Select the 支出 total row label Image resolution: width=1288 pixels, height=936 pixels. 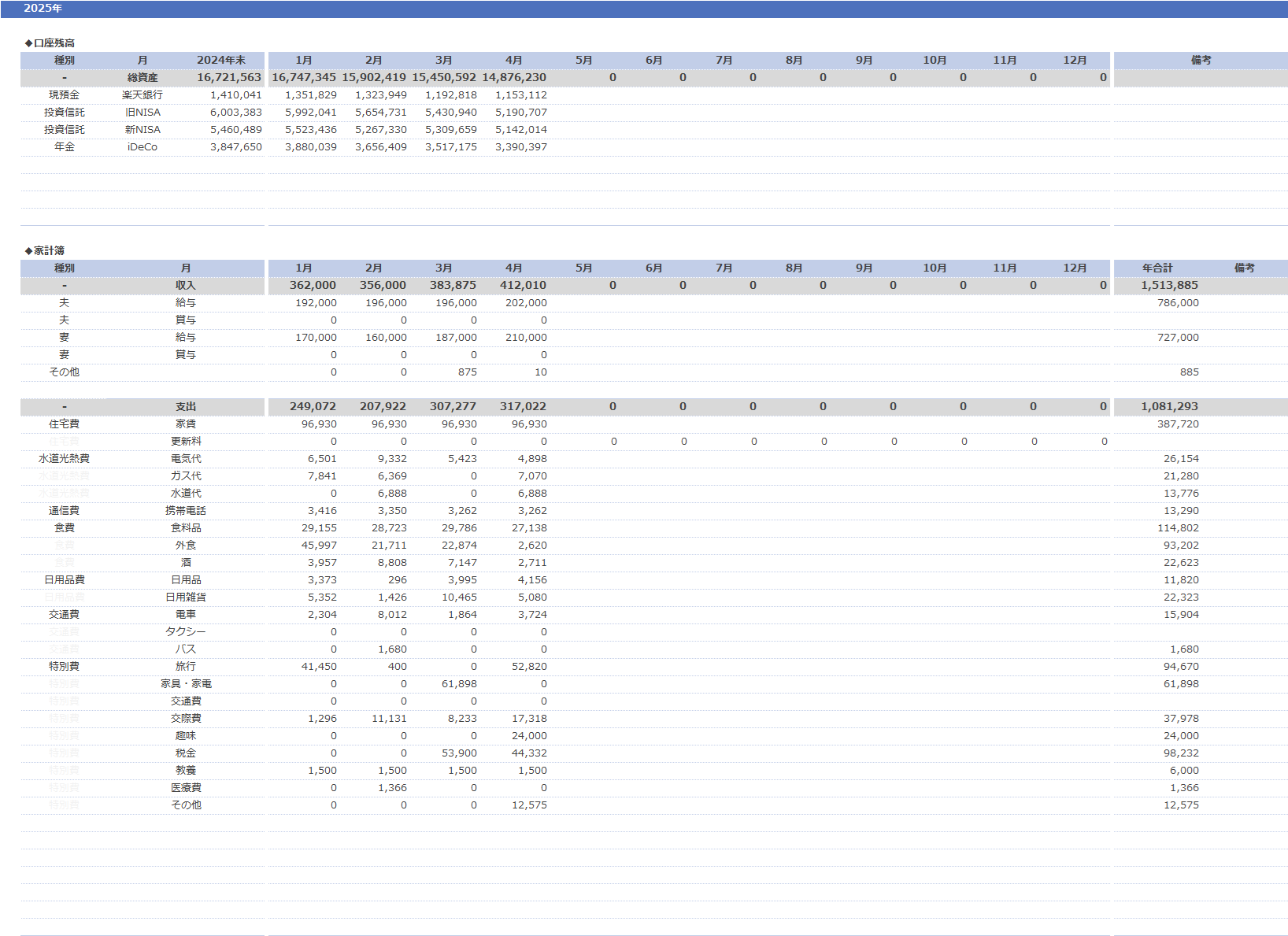coord(186,407)
